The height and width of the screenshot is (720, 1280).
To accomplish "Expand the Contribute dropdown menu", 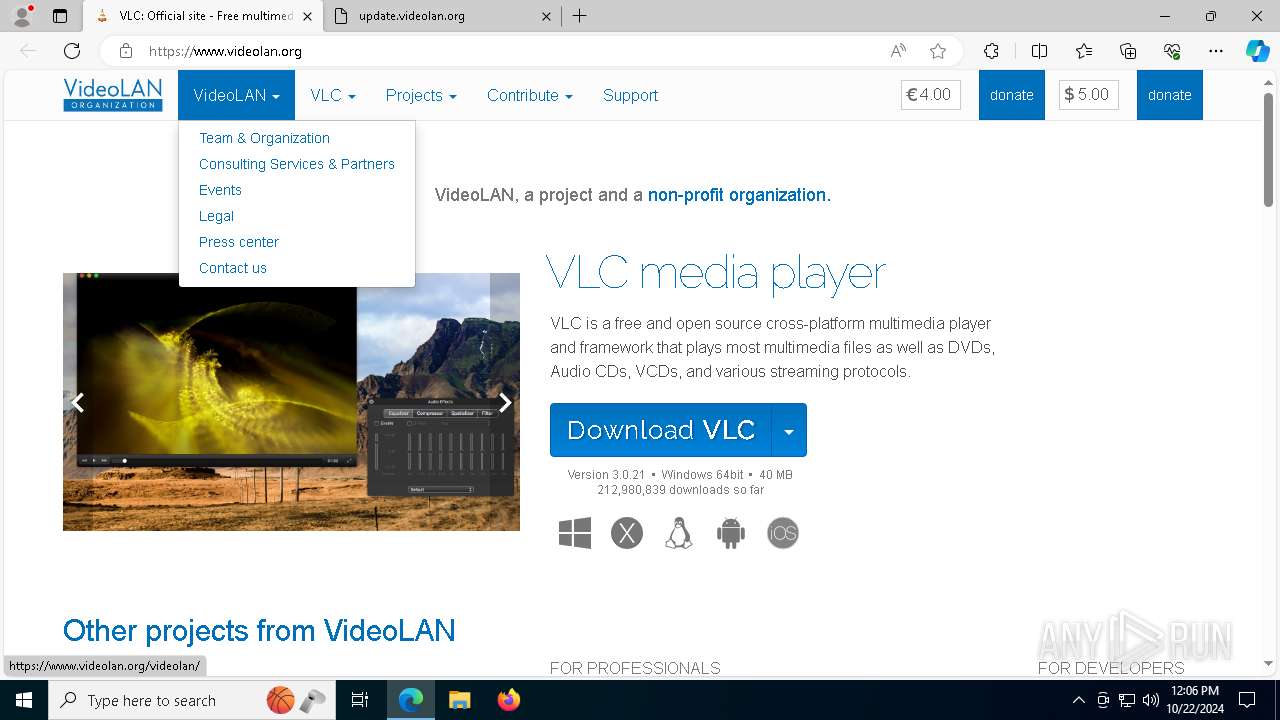I will pos(530,95).
